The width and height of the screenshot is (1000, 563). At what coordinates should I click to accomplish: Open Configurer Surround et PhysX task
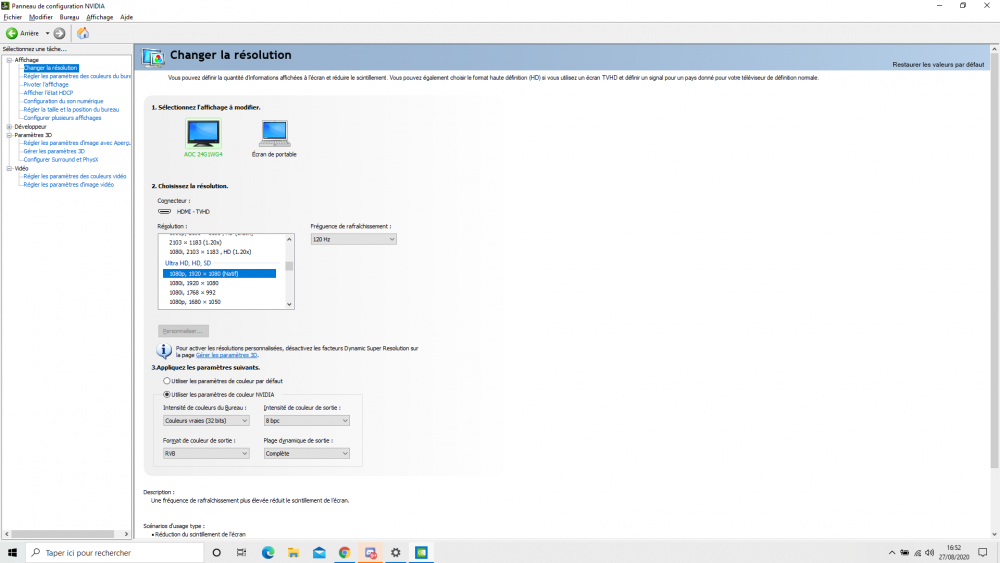pos(61,159)
